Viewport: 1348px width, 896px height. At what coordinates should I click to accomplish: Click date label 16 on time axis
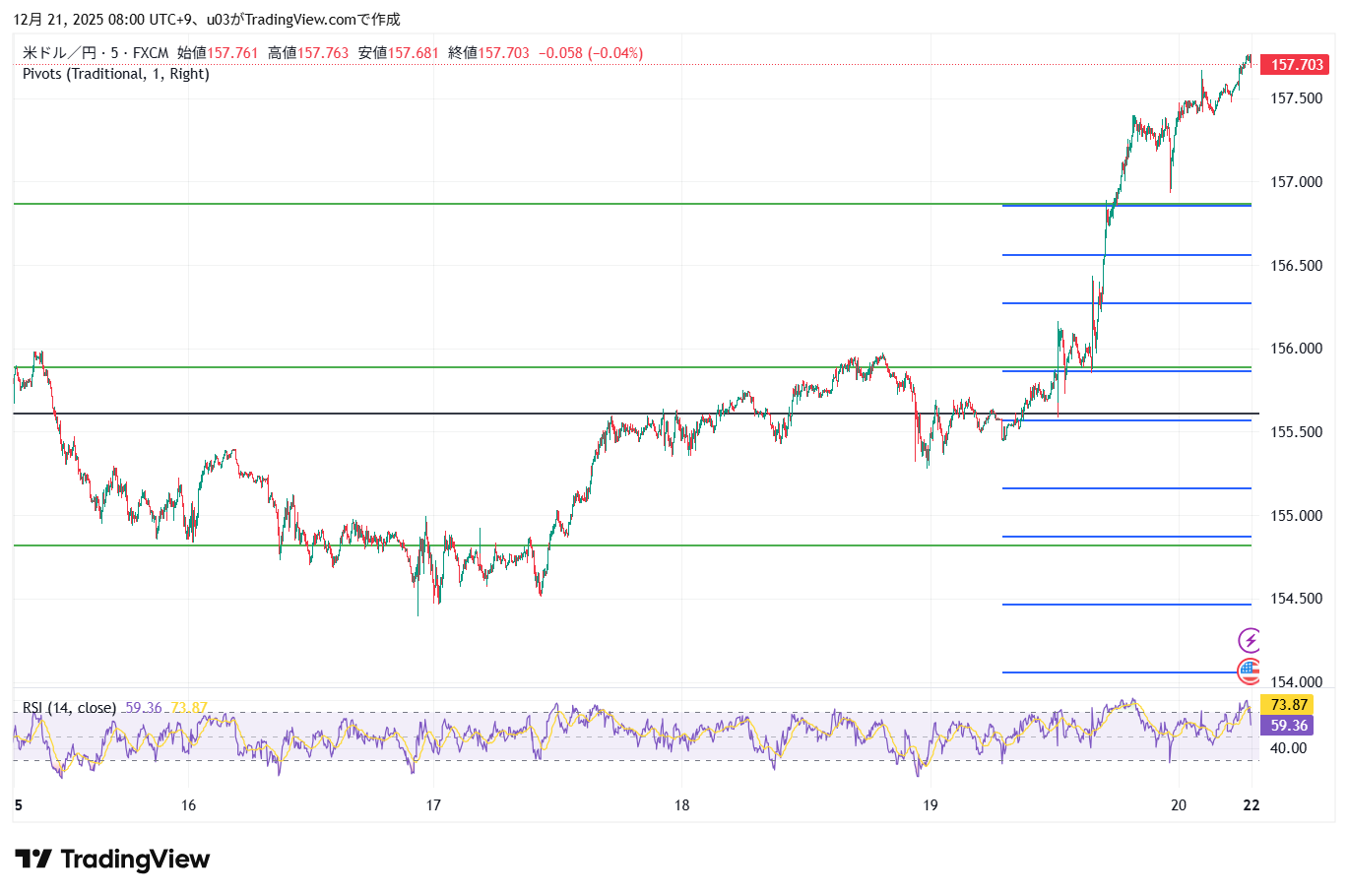pos(188,805)
